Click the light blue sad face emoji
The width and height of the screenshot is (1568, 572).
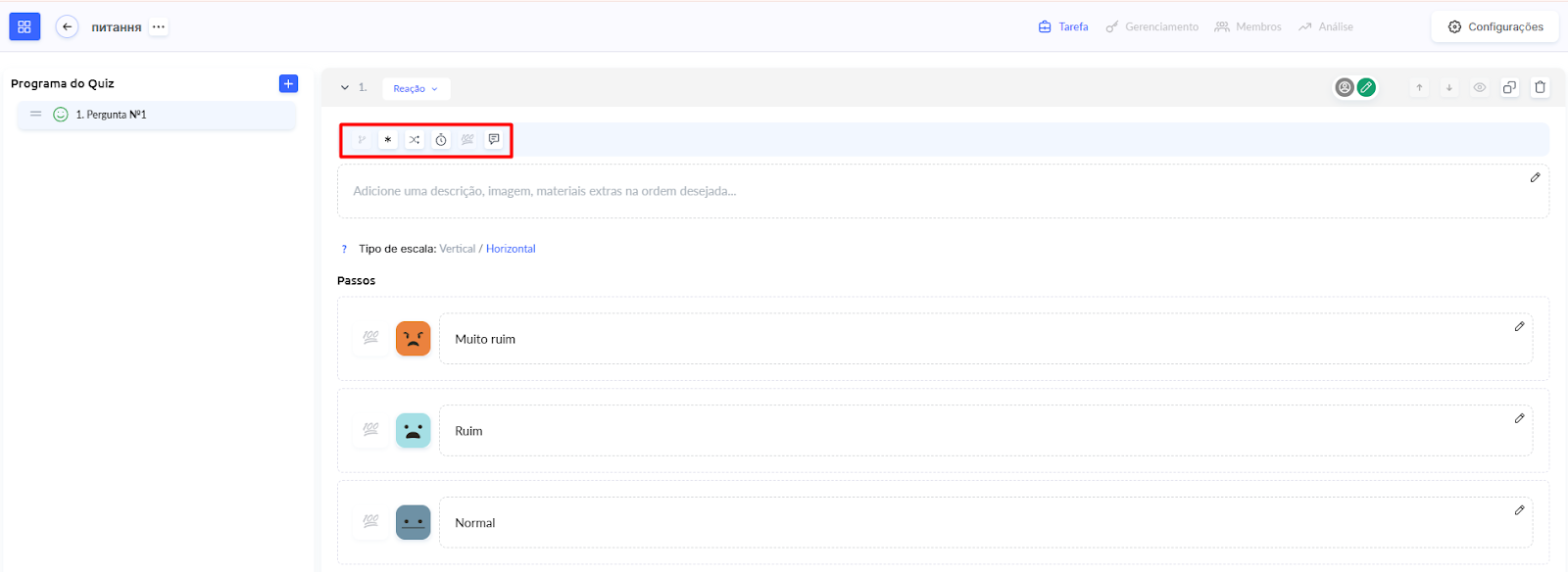414,431
